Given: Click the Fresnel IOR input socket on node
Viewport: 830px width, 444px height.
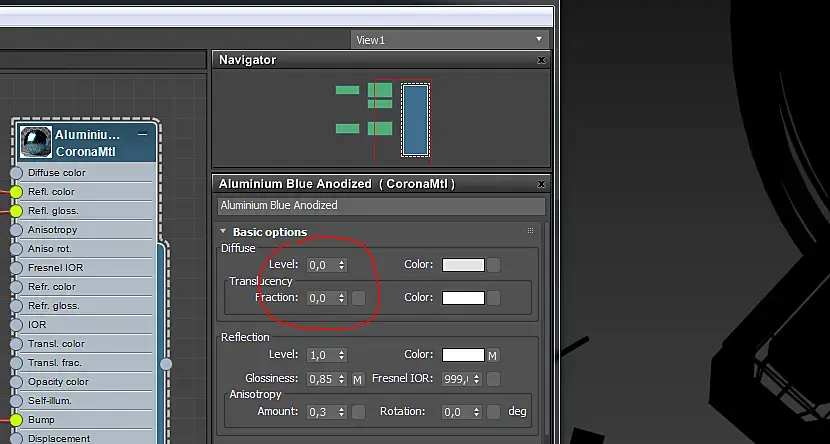Looking at the screenshot, I should pyautogui.click(x=16, y=268).
